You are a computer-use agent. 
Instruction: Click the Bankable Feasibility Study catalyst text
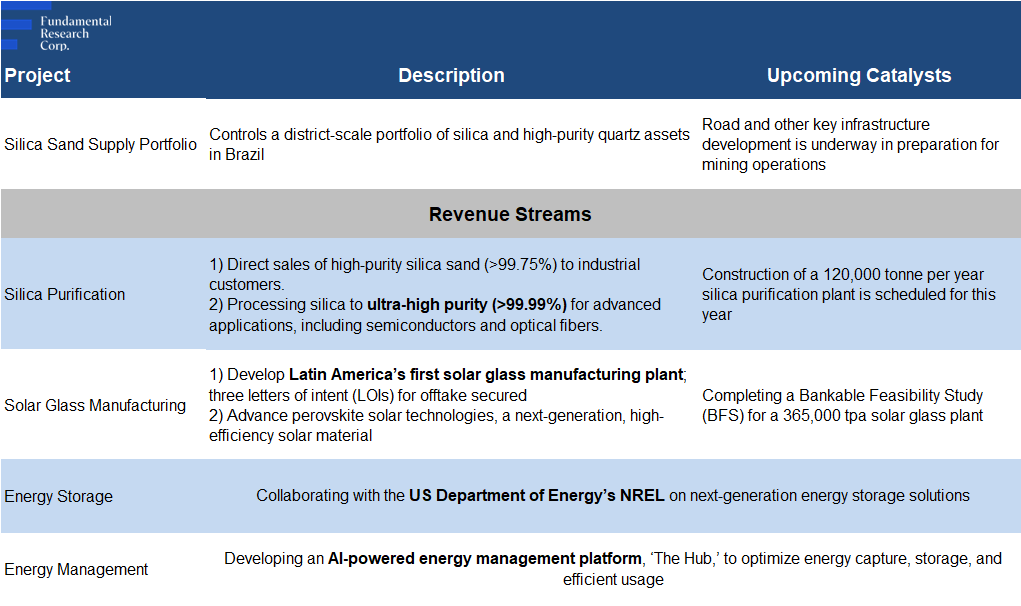point(842,405)
